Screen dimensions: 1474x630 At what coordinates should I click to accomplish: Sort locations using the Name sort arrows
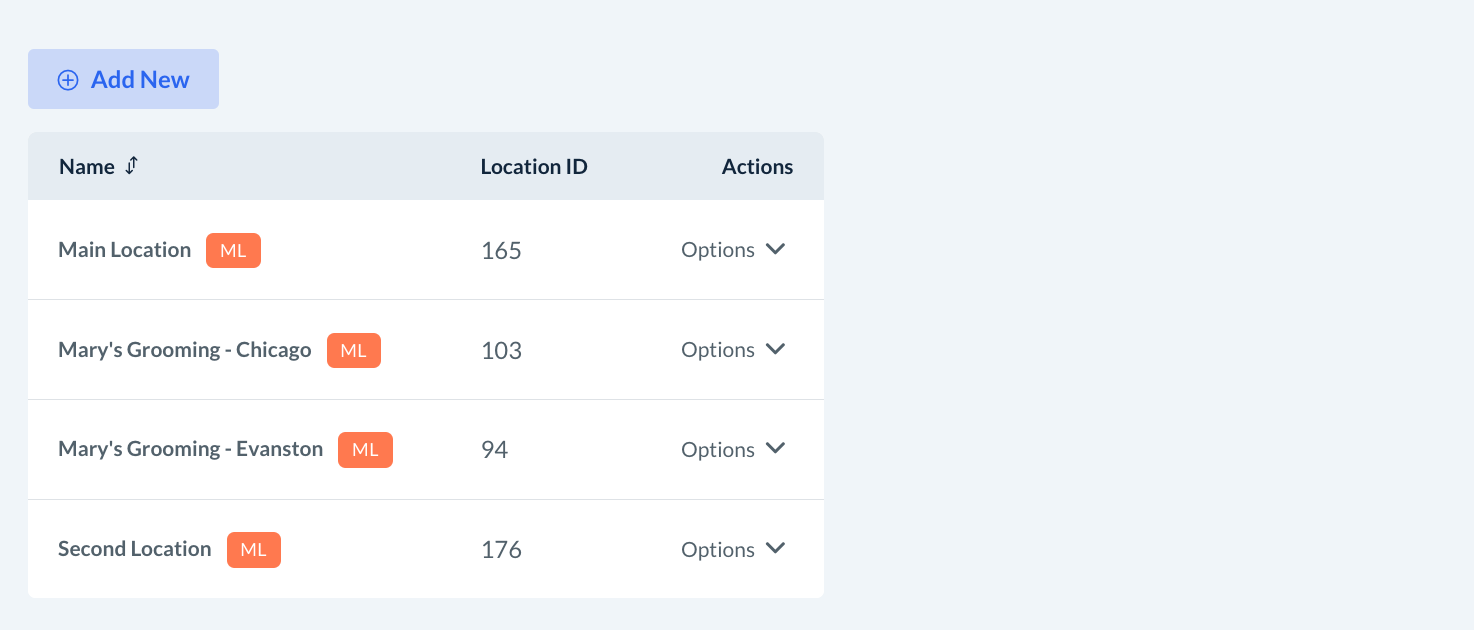(131, 166)
